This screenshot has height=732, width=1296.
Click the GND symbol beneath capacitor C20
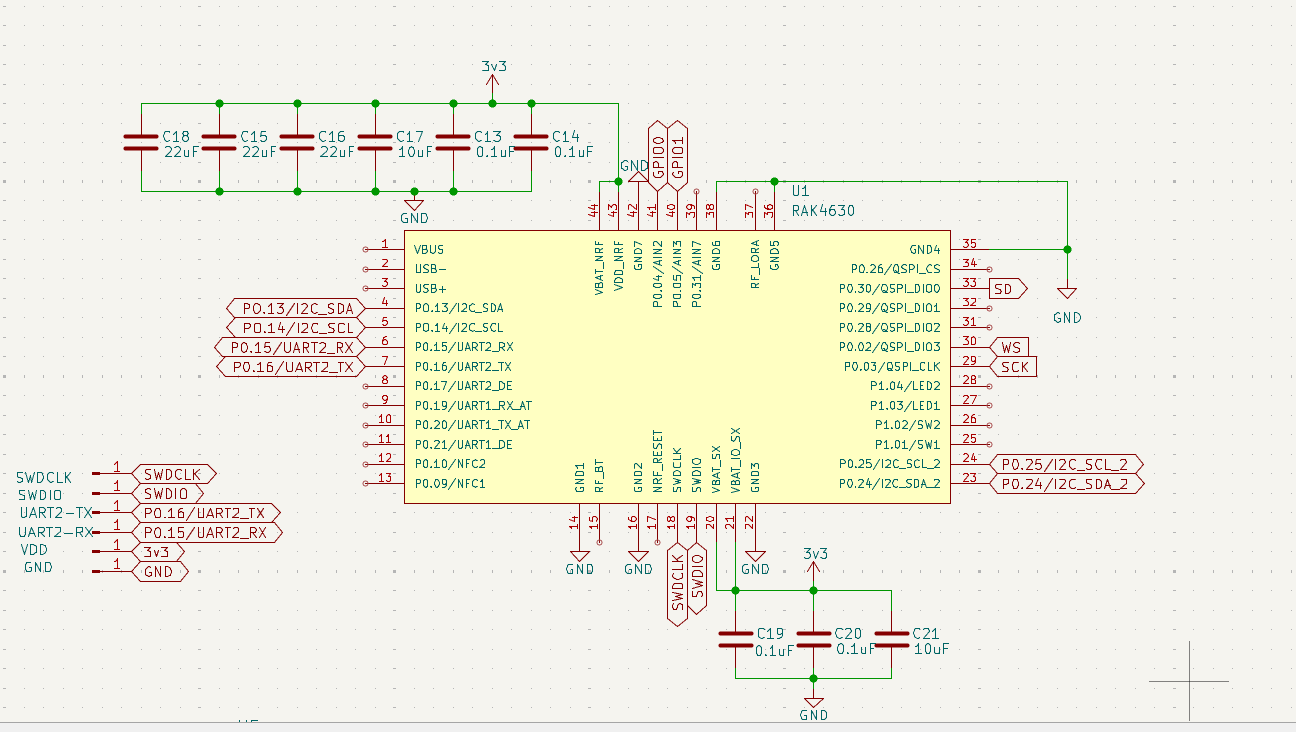pos(814,704)
